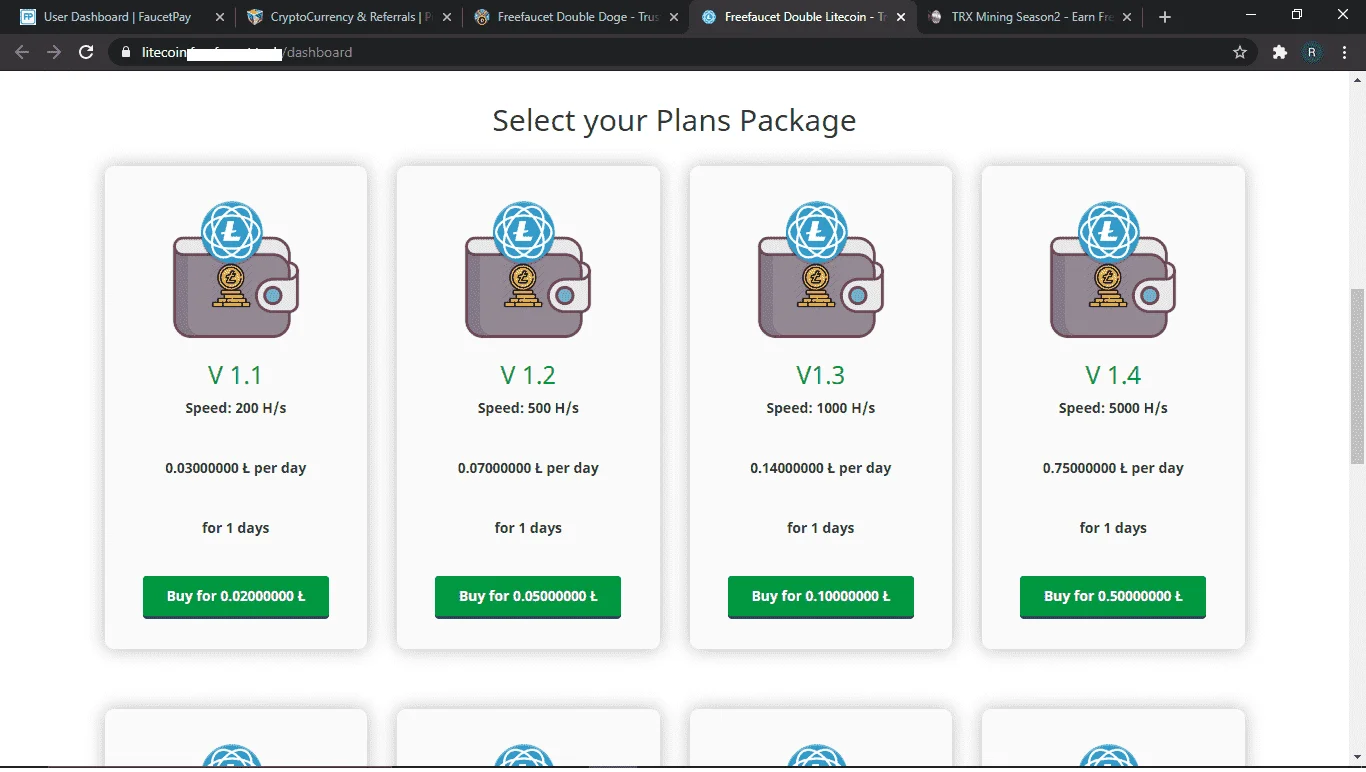Click the 'Select your Plans Package' heading
Screen dimensions: 1366x772
[x=674, y=121]
